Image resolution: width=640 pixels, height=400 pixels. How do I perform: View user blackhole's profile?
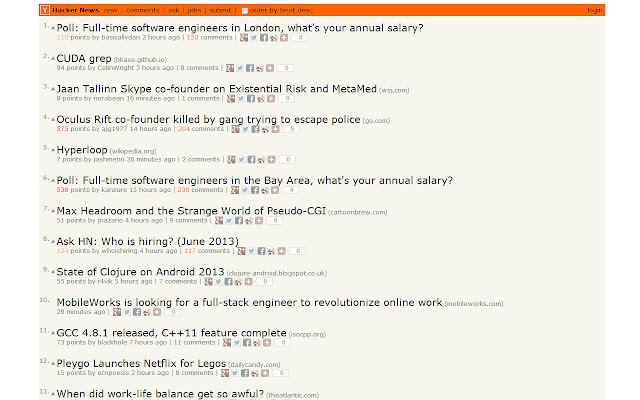[112, 342]
